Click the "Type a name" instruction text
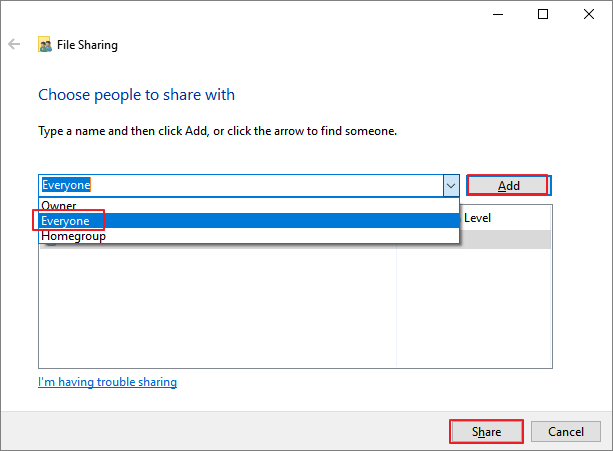This screenshot has height=451, width=613. 217,131
